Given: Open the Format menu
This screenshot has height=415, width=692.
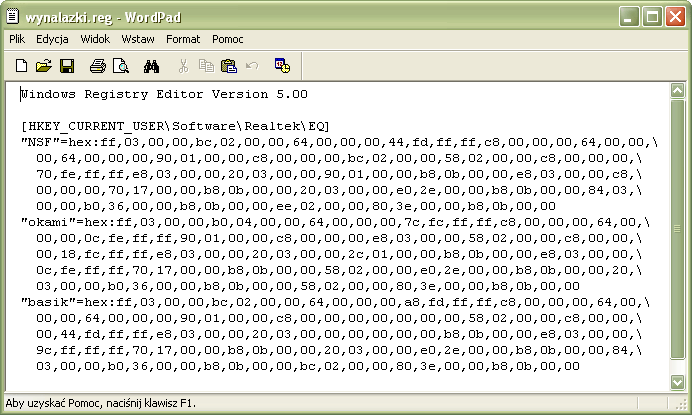Looking at the screenshot, I should (x=183, y=39).
